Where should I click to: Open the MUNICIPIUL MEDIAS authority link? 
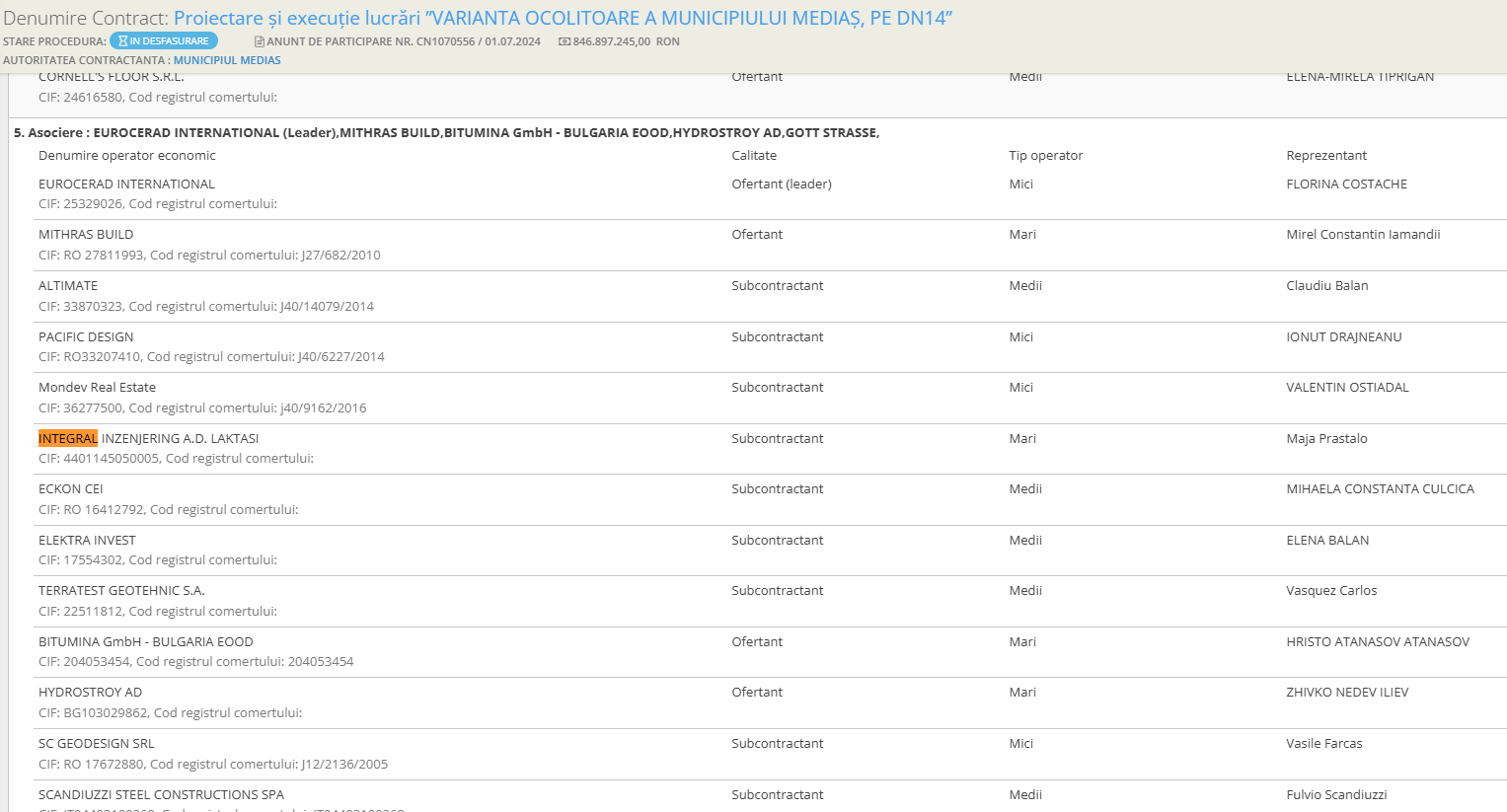point(227,60)
